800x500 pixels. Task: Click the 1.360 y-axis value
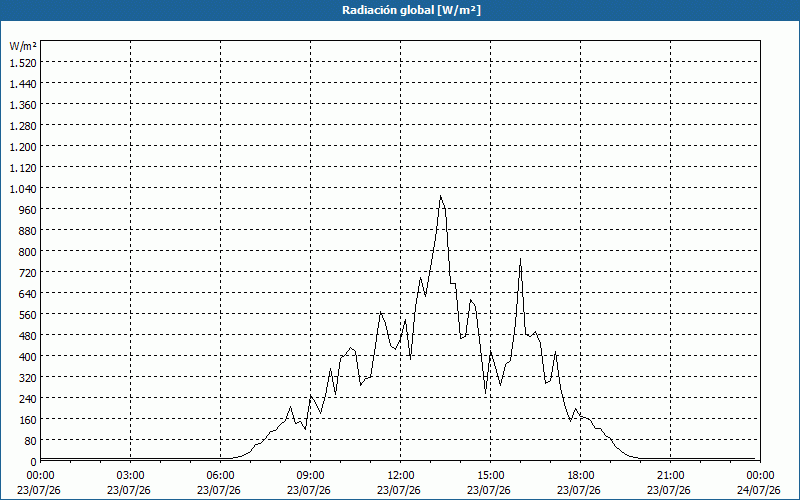tap(23, 105)
